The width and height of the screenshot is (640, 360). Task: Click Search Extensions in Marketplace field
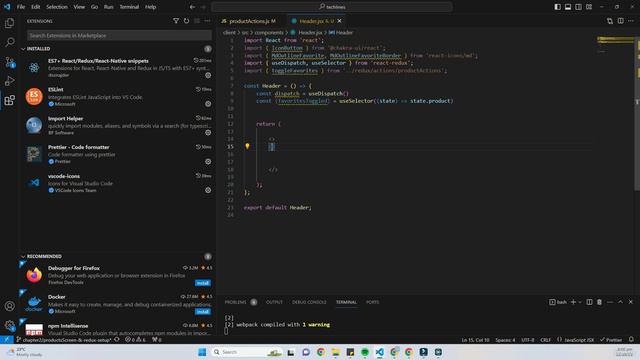coord(119,36)
